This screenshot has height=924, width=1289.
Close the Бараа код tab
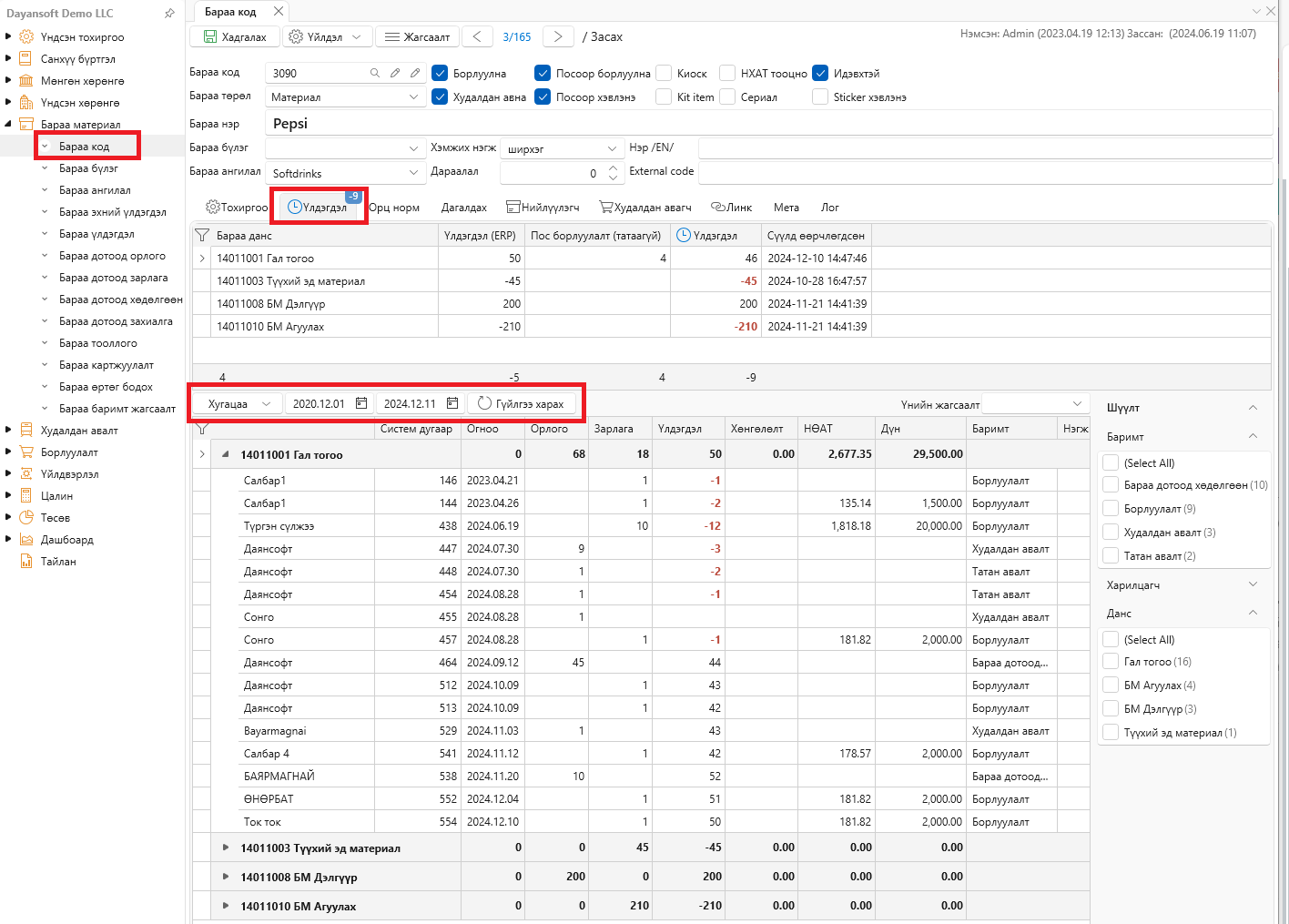[279, 11]
